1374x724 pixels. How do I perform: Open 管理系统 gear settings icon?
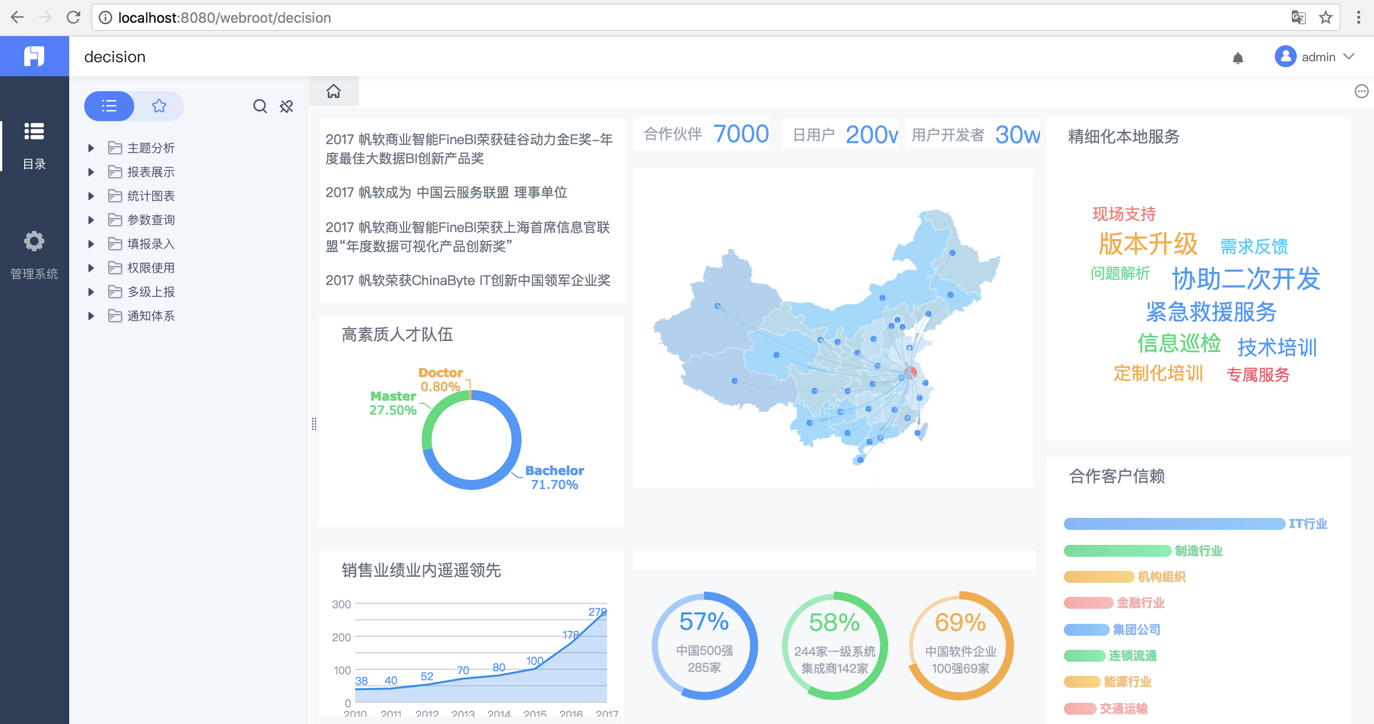(x=34, y=241)
